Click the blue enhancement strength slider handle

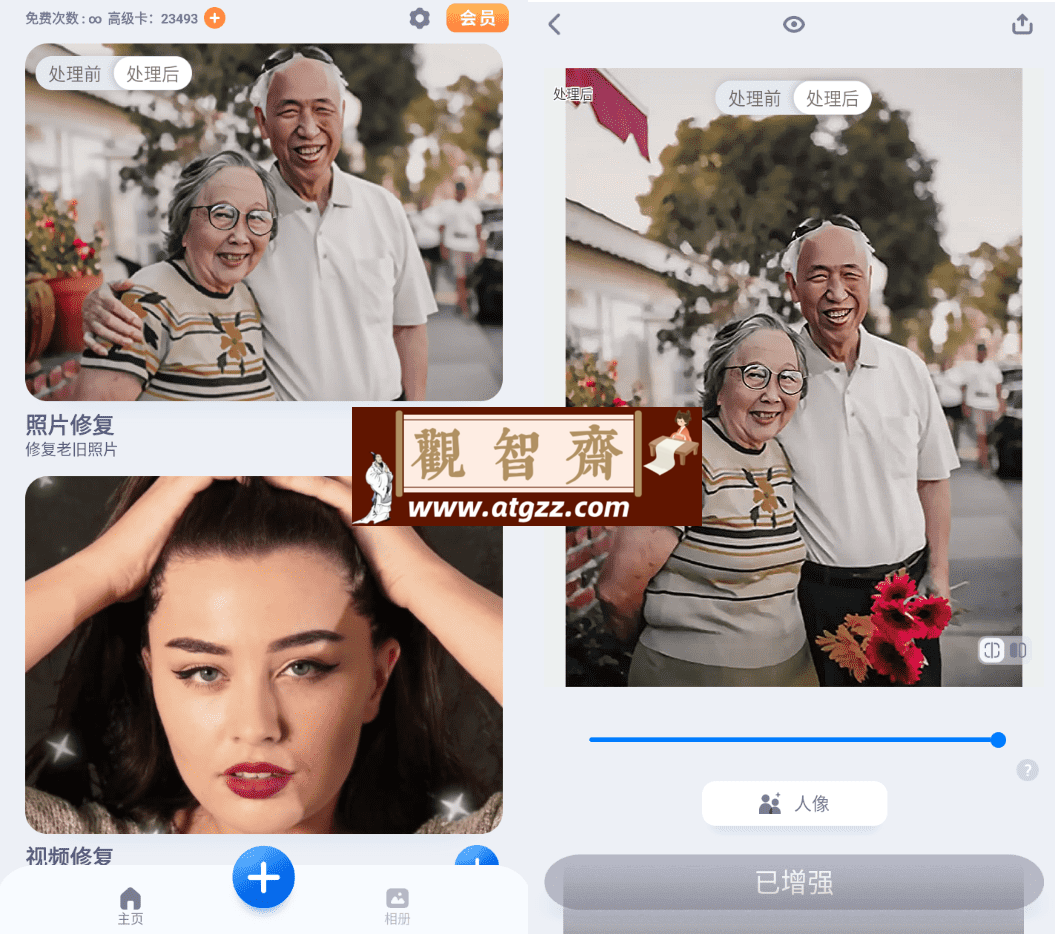[998, 740]
